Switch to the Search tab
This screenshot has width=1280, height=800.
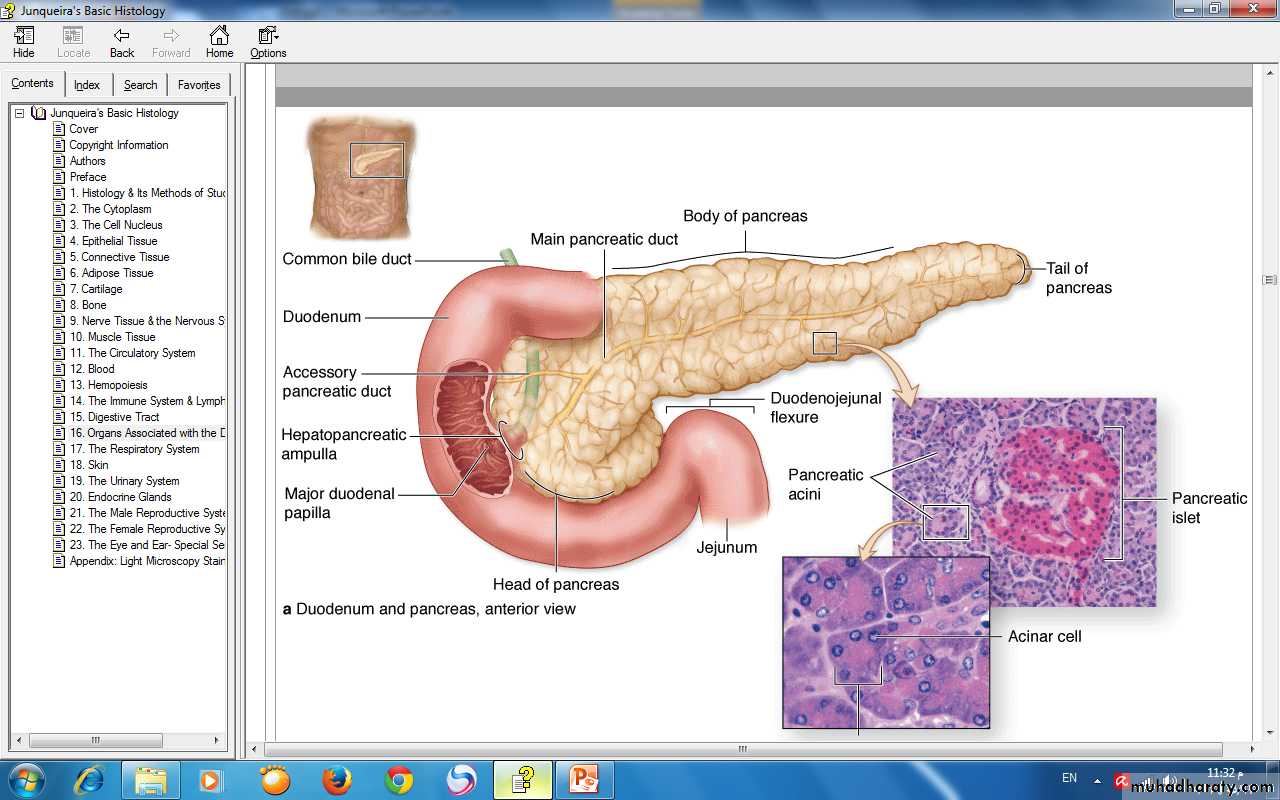pyautogui.click(x=140, y=85)
